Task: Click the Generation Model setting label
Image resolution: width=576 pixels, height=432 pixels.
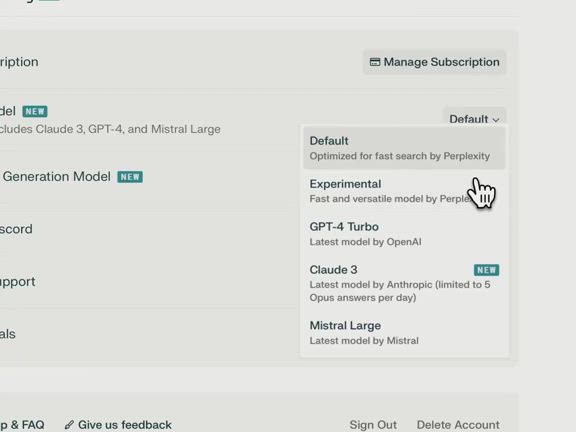Action: tap(55, 177)
